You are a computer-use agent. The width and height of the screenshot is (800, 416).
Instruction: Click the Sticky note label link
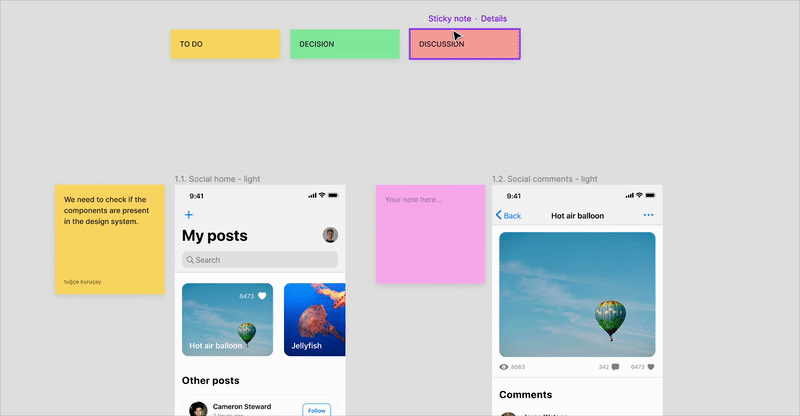pos(449,18)
